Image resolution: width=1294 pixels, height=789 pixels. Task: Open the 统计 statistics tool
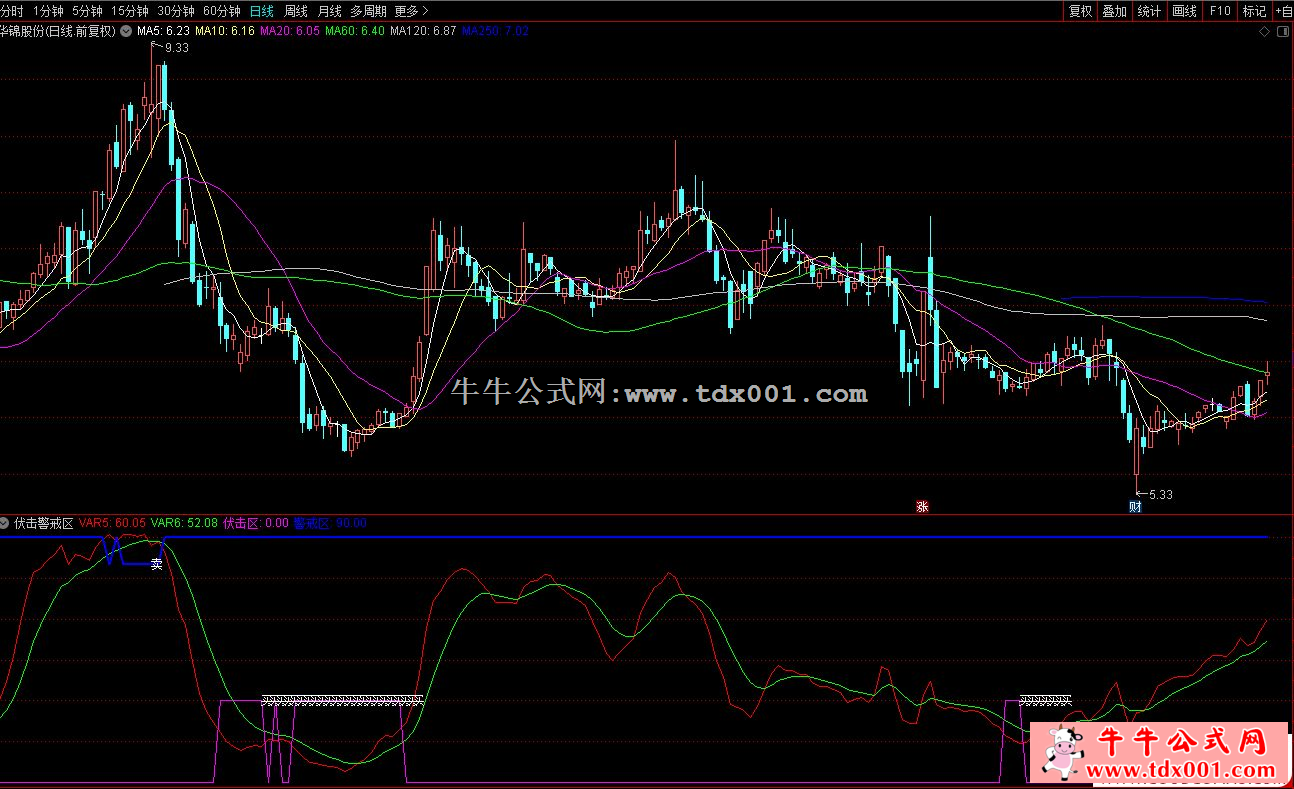pos(1149,11)
